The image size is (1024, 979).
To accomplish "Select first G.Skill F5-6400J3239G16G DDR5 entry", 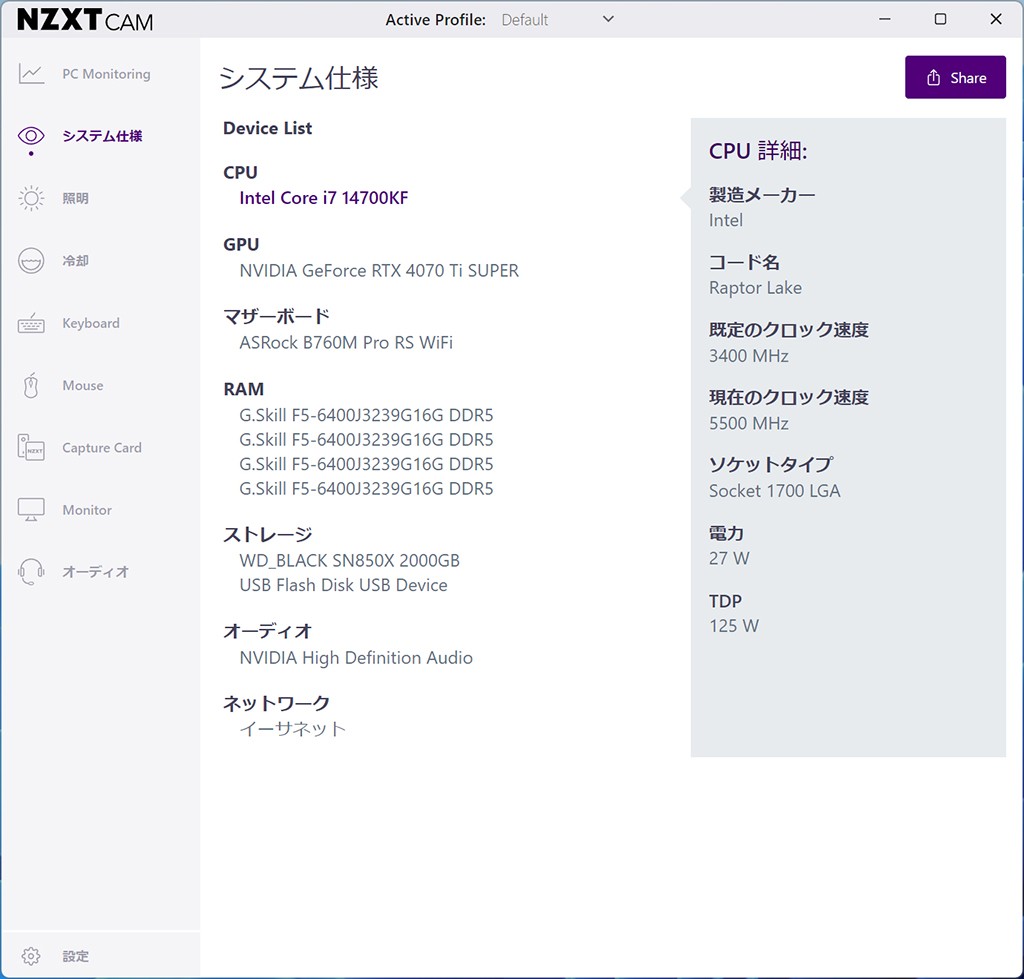I will [x=366, y=415].
